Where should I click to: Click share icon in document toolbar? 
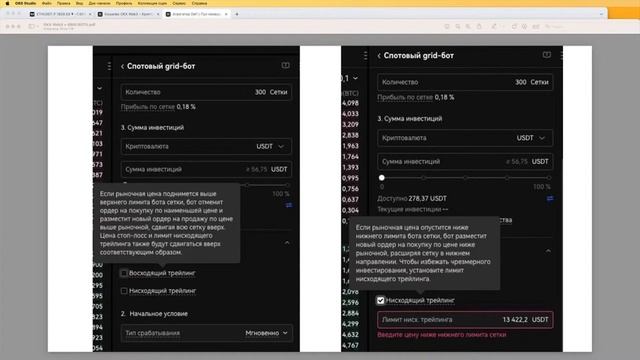click(x=479, y=26)
